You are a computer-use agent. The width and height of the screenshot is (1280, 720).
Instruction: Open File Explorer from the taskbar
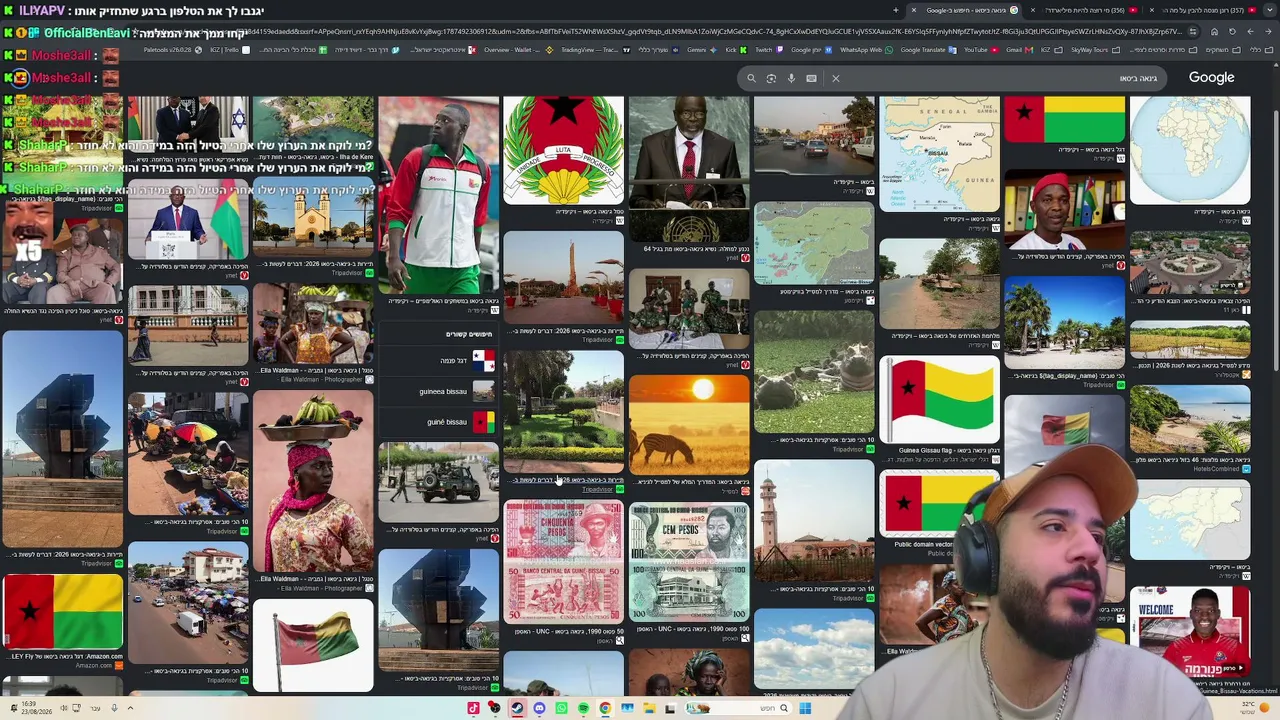649,708
